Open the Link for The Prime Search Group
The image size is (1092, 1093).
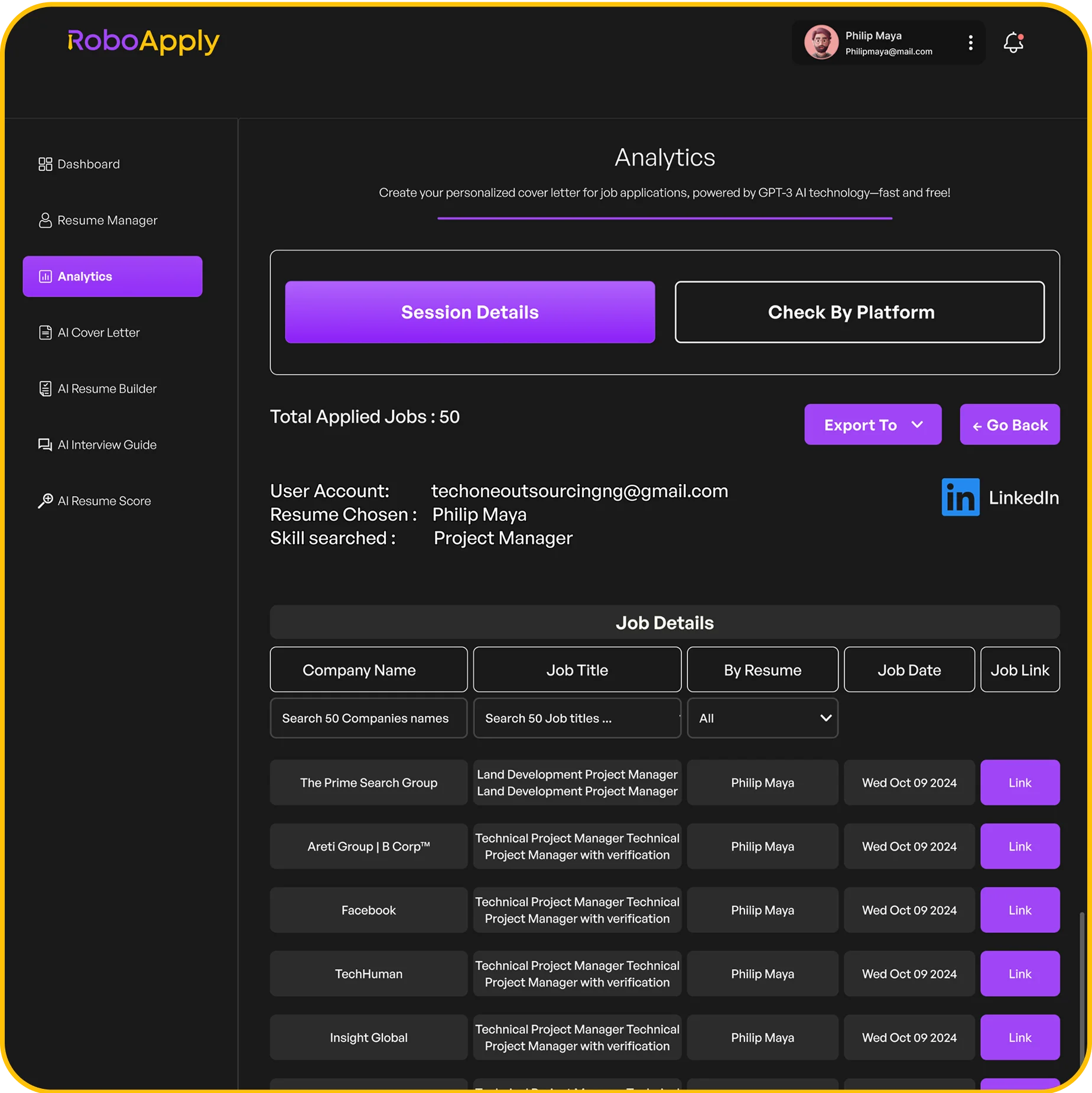click(1019, 783)
